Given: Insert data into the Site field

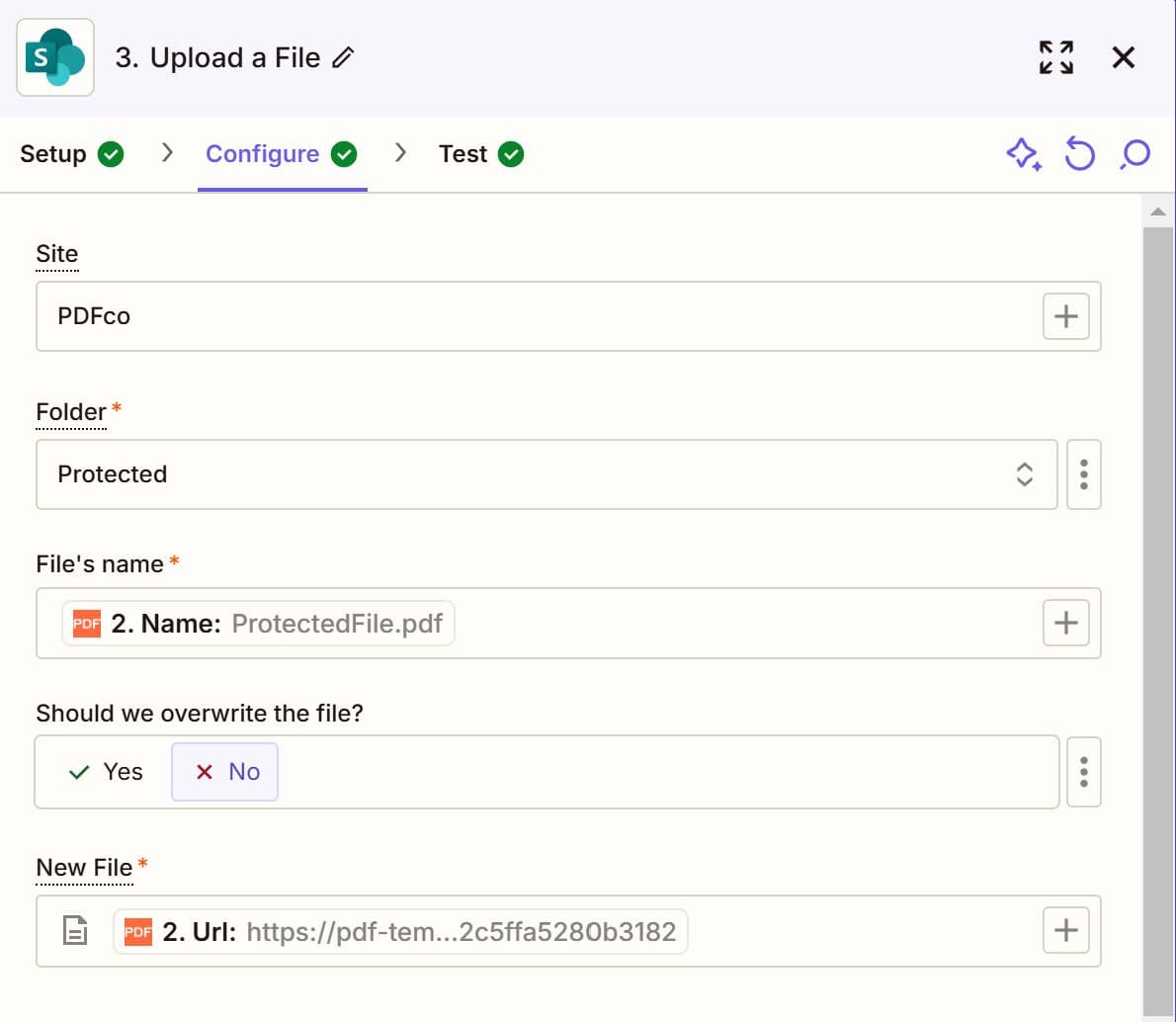Looking at the screenshot, I should [x=1066, y=316].
